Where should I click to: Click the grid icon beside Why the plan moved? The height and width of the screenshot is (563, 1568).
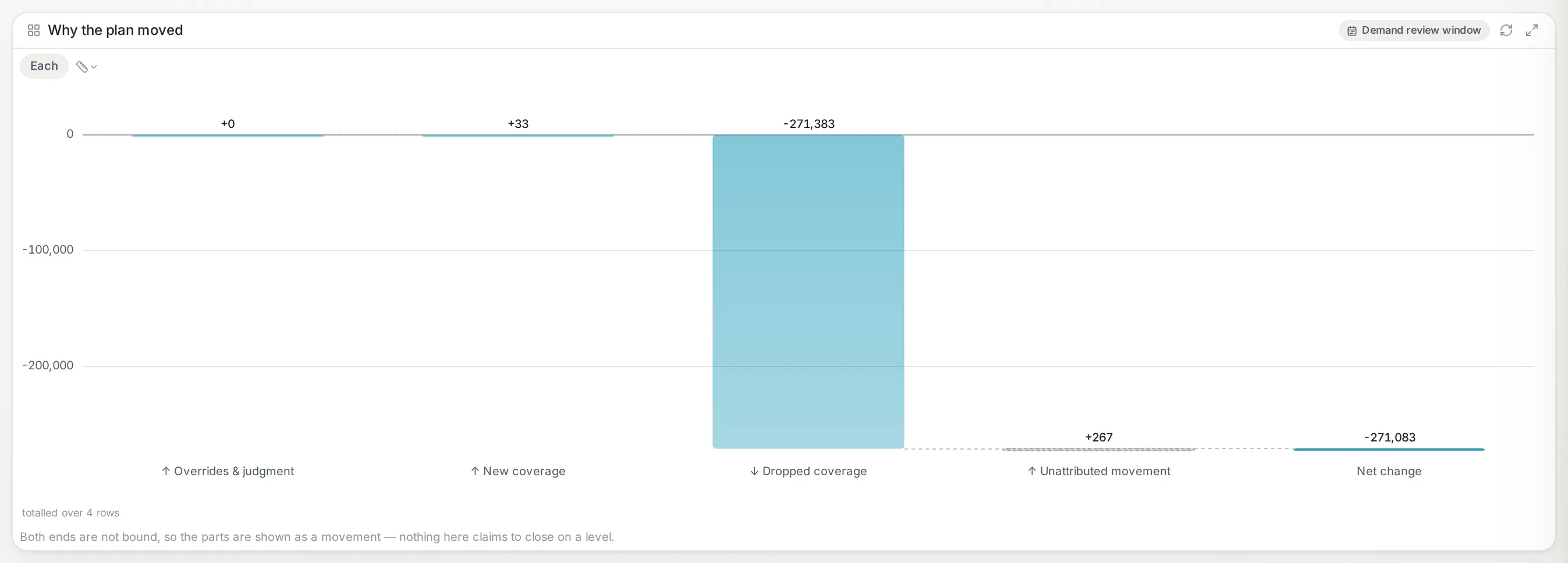[x=34, y=30]
